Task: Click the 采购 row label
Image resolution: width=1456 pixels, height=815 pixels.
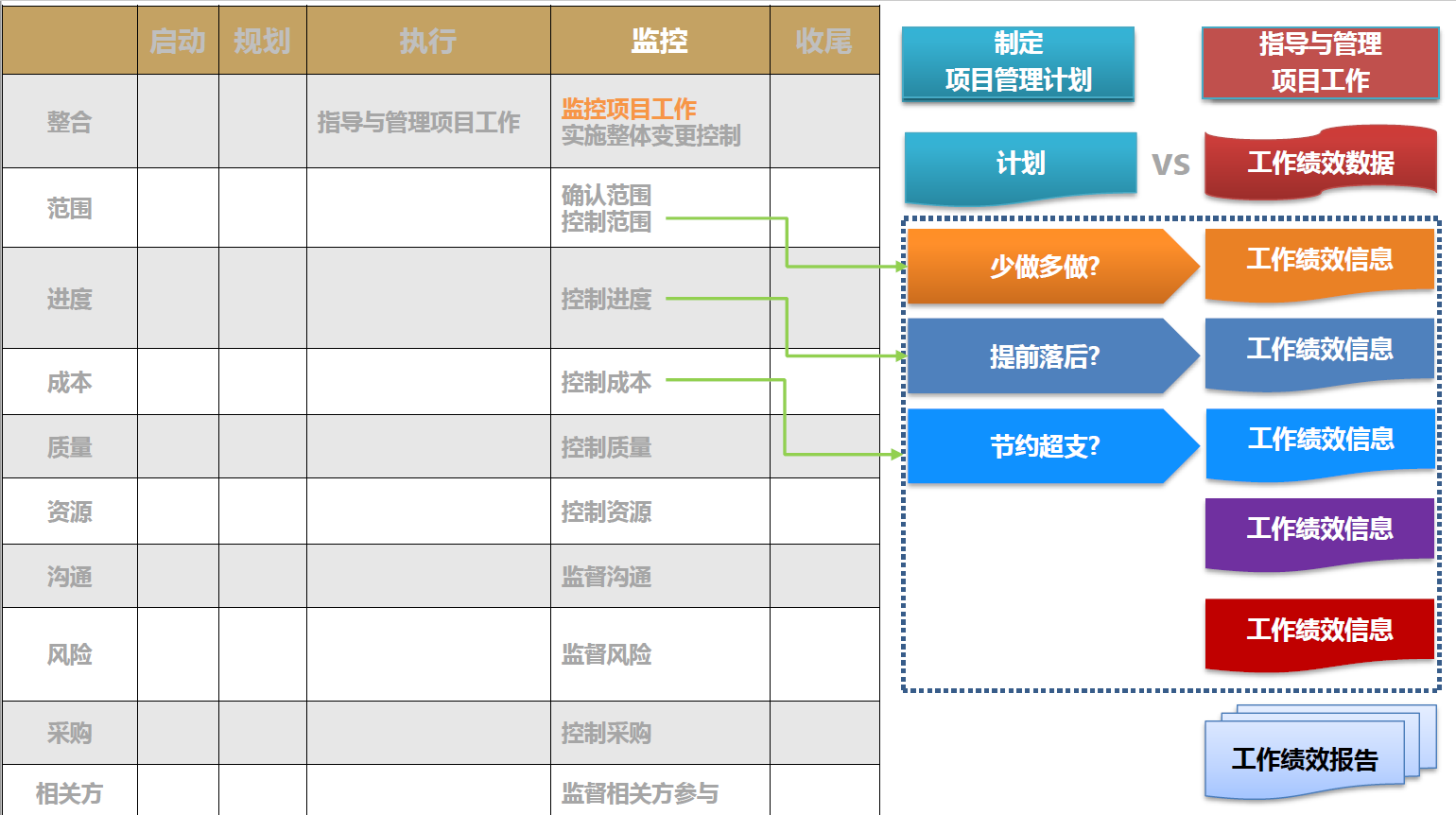Action: [x=70, y=733]
